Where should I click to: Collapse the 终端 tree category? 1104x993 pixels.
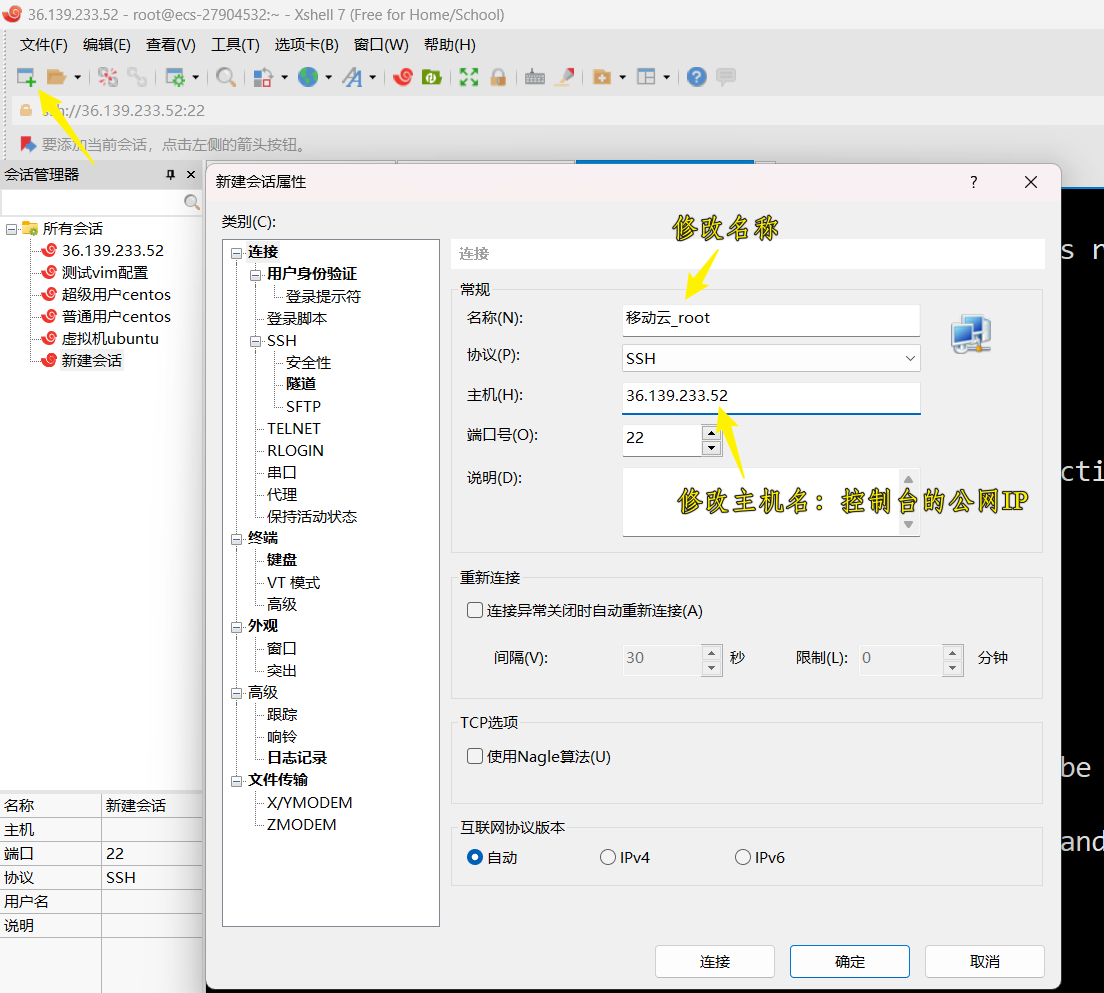[236, 539]
